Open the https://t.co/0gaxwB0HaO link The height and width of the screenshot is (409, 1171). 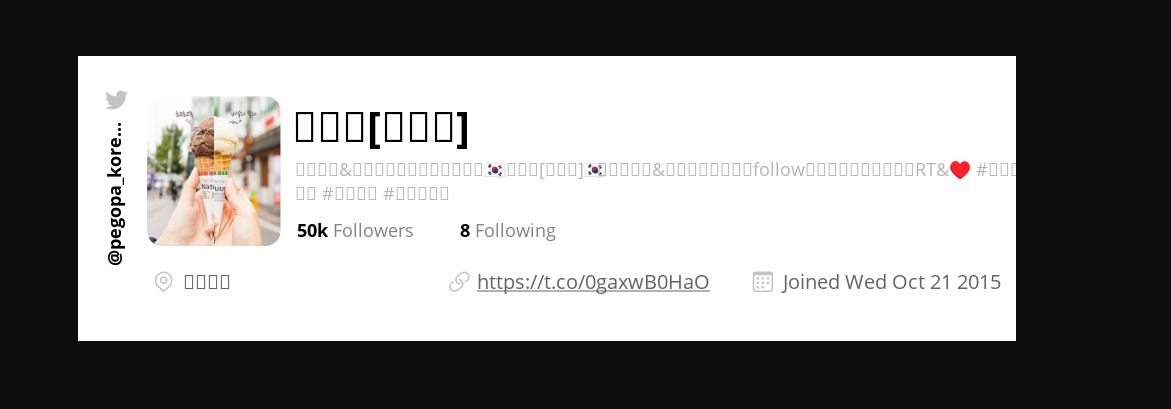(593, 282)
